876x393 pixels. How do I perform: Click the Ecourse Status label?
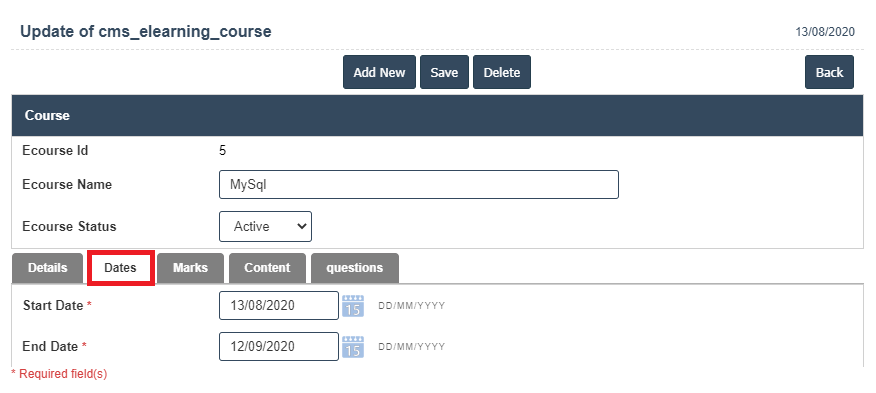pos(69,226)
